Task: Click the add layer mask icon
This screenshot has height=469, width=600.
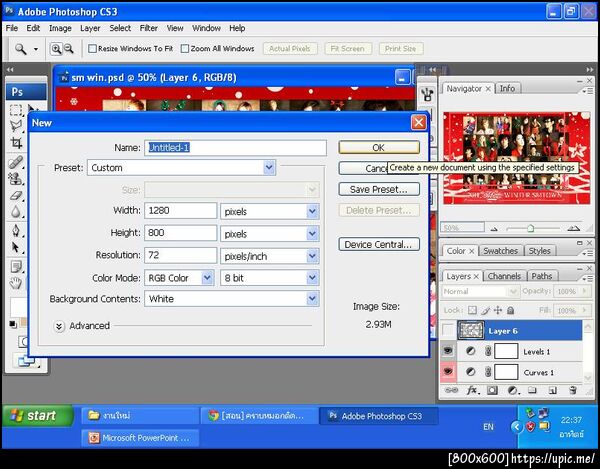Action: (492, 390)
